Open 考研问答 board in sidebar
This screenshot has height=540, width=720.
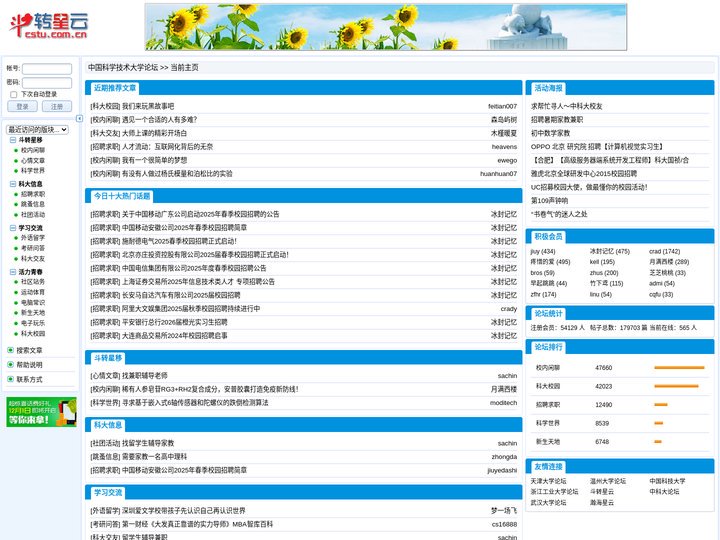33,248
